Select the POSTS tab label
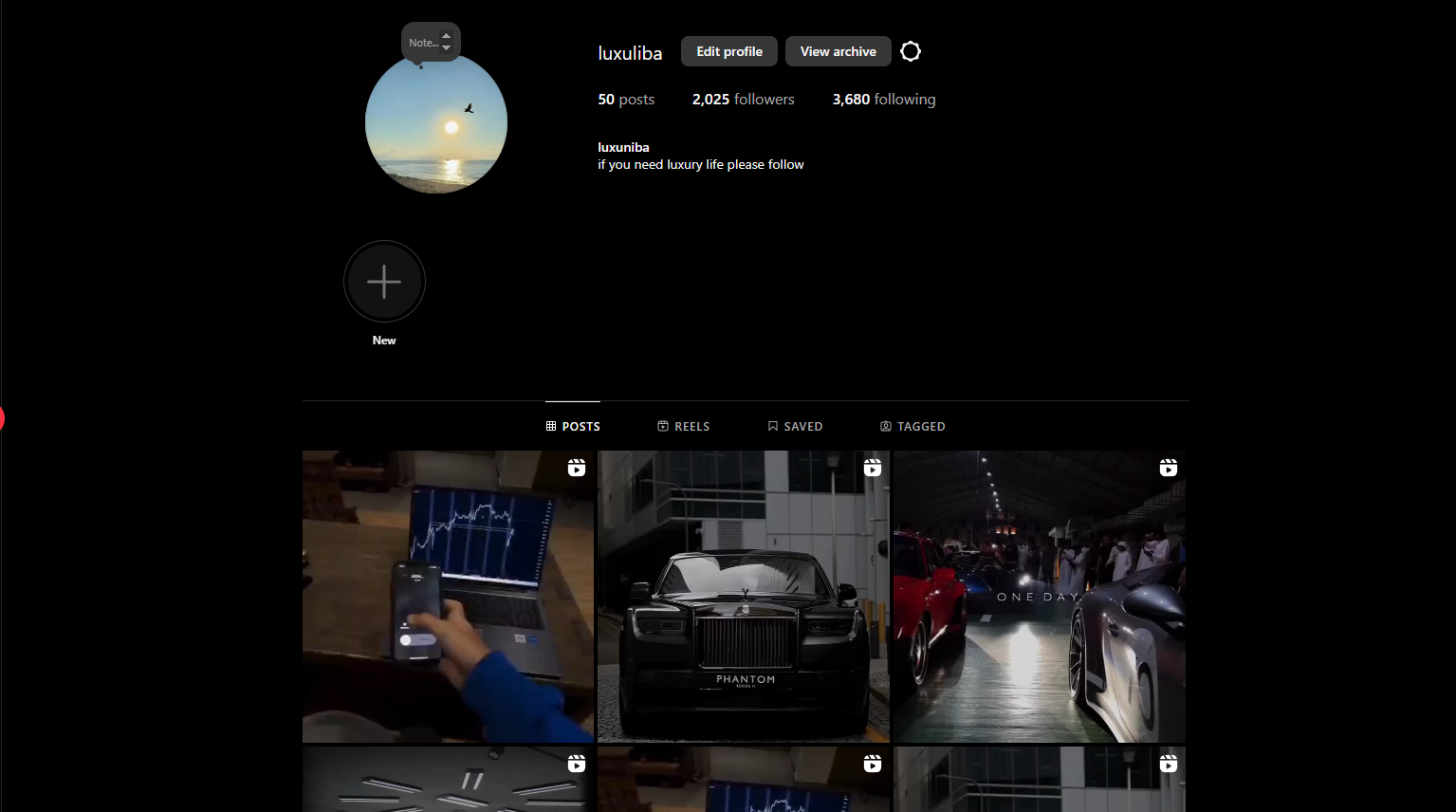This screenshot has width=1456, height=812. tap(581, 427)
